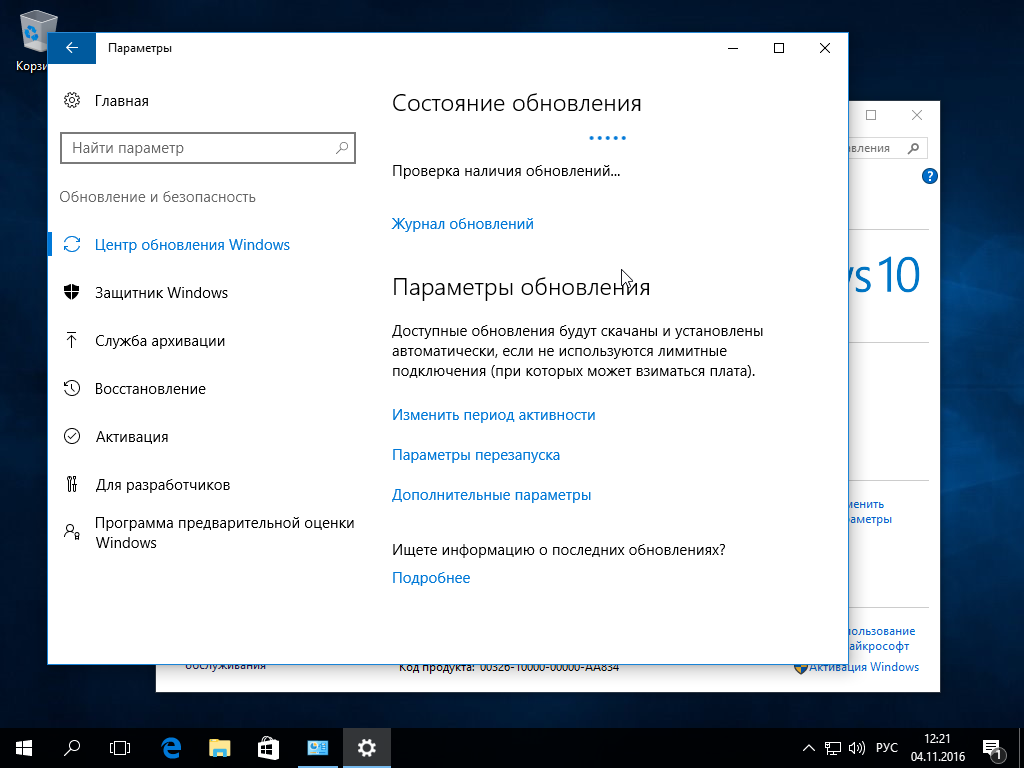The width and height of the screenshot is (1024, 768).
Task: Click the refresh arrows icon for Центр обновления
Action: click(72, 244)
